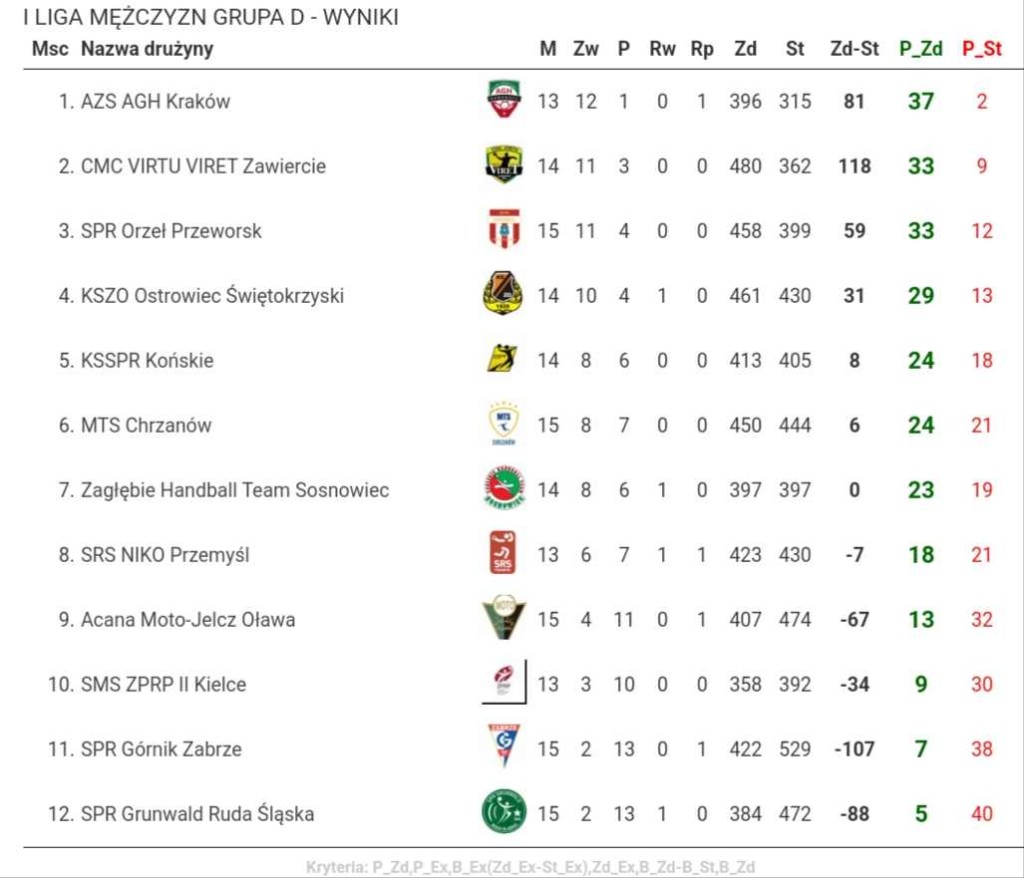Click the Kryteria footer text
The image size is (1024, 878).
click(530, 867)
